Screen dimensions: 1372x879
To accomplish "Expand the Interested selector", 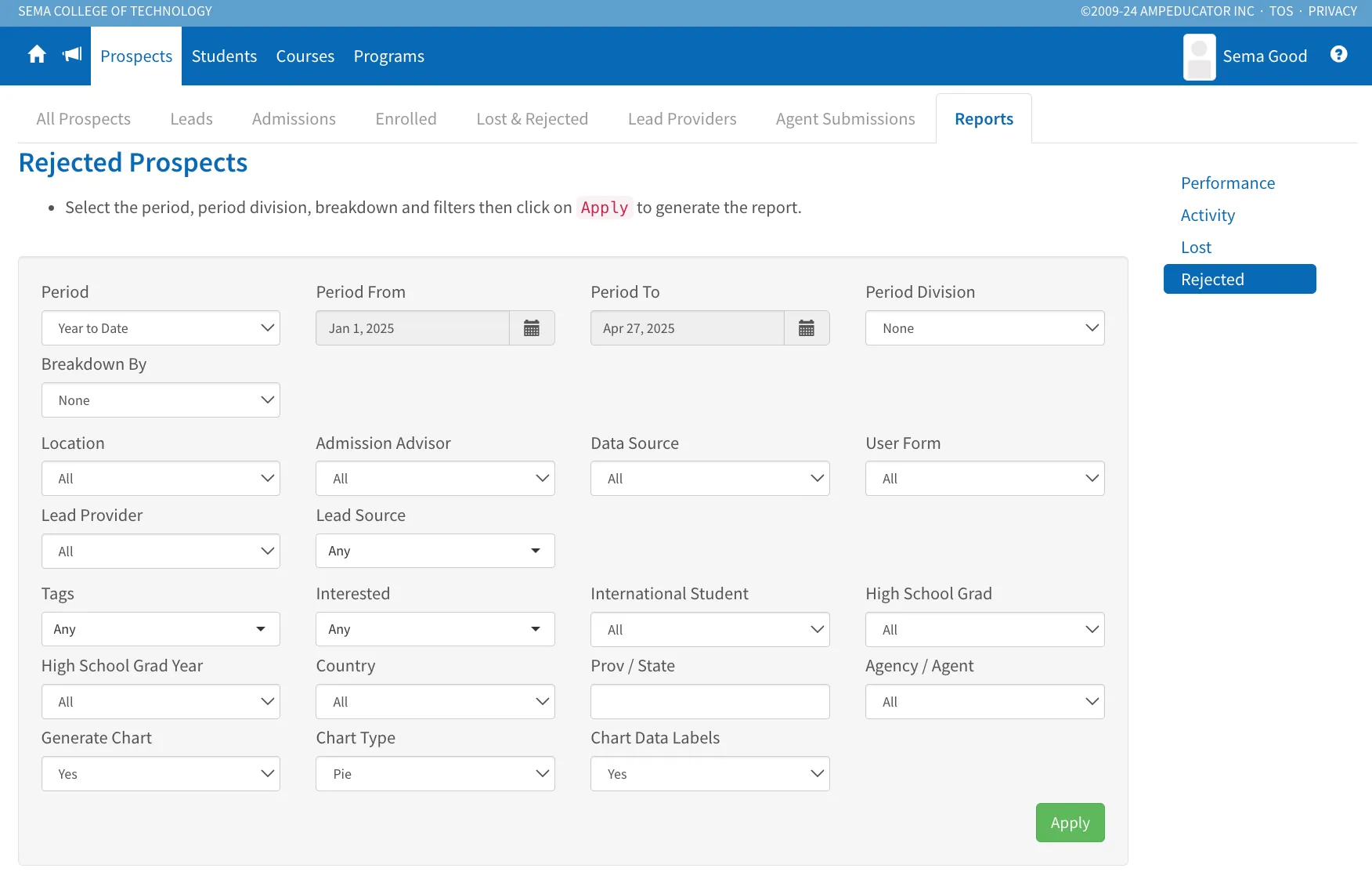I will pyautogui.click(x=435, y=629).
